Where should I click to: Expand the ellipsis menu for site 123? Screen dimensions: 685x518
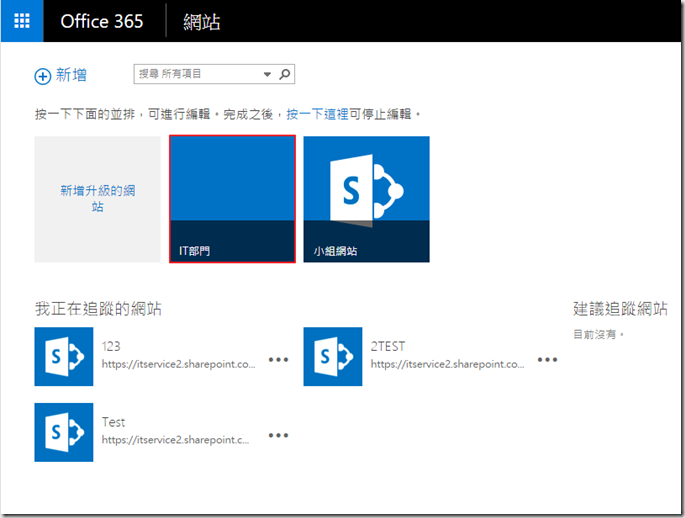pyautogui.click(x=278, y=359)
